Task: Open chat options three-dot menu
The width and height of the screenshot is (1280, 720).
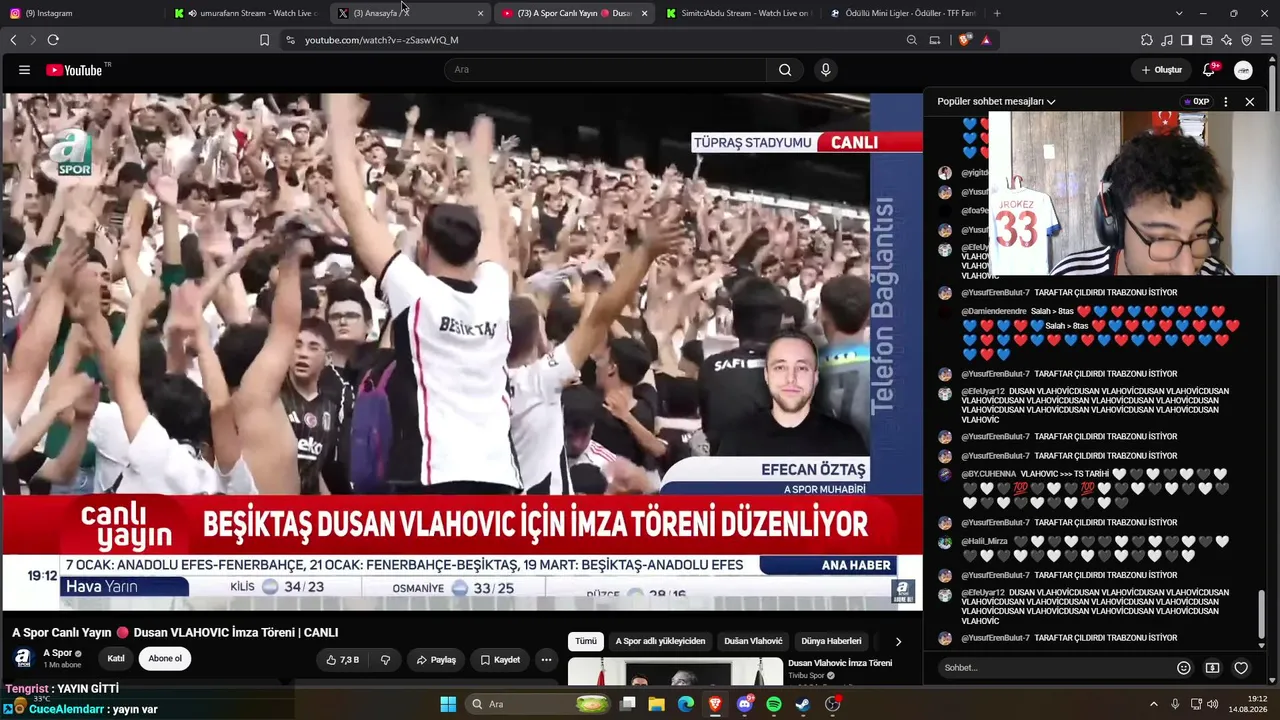Action: point(1226,102)
